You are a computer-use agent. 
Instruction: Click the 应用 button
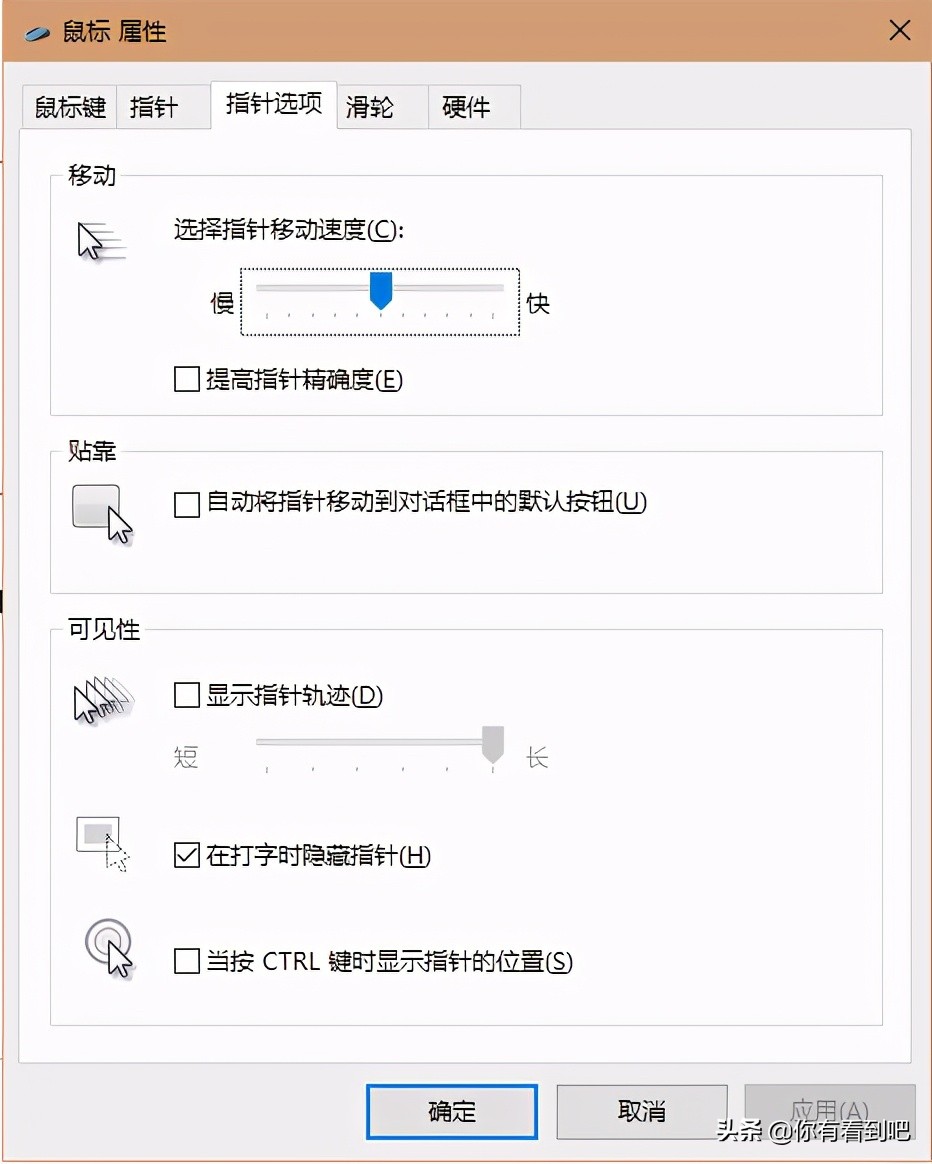click(830, 1111)
